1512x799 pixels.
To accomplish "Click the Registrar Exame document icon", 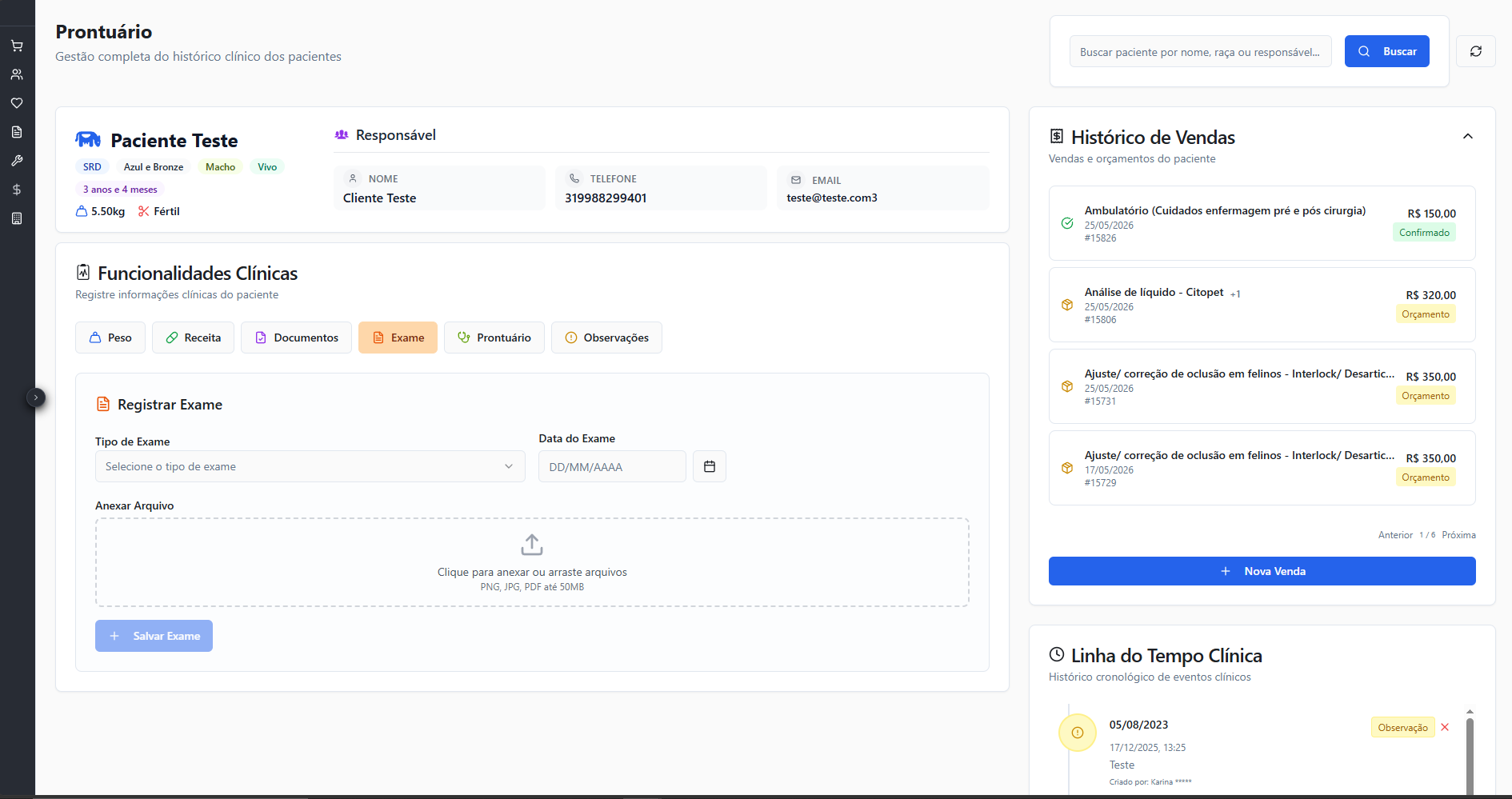I will 103,404.
